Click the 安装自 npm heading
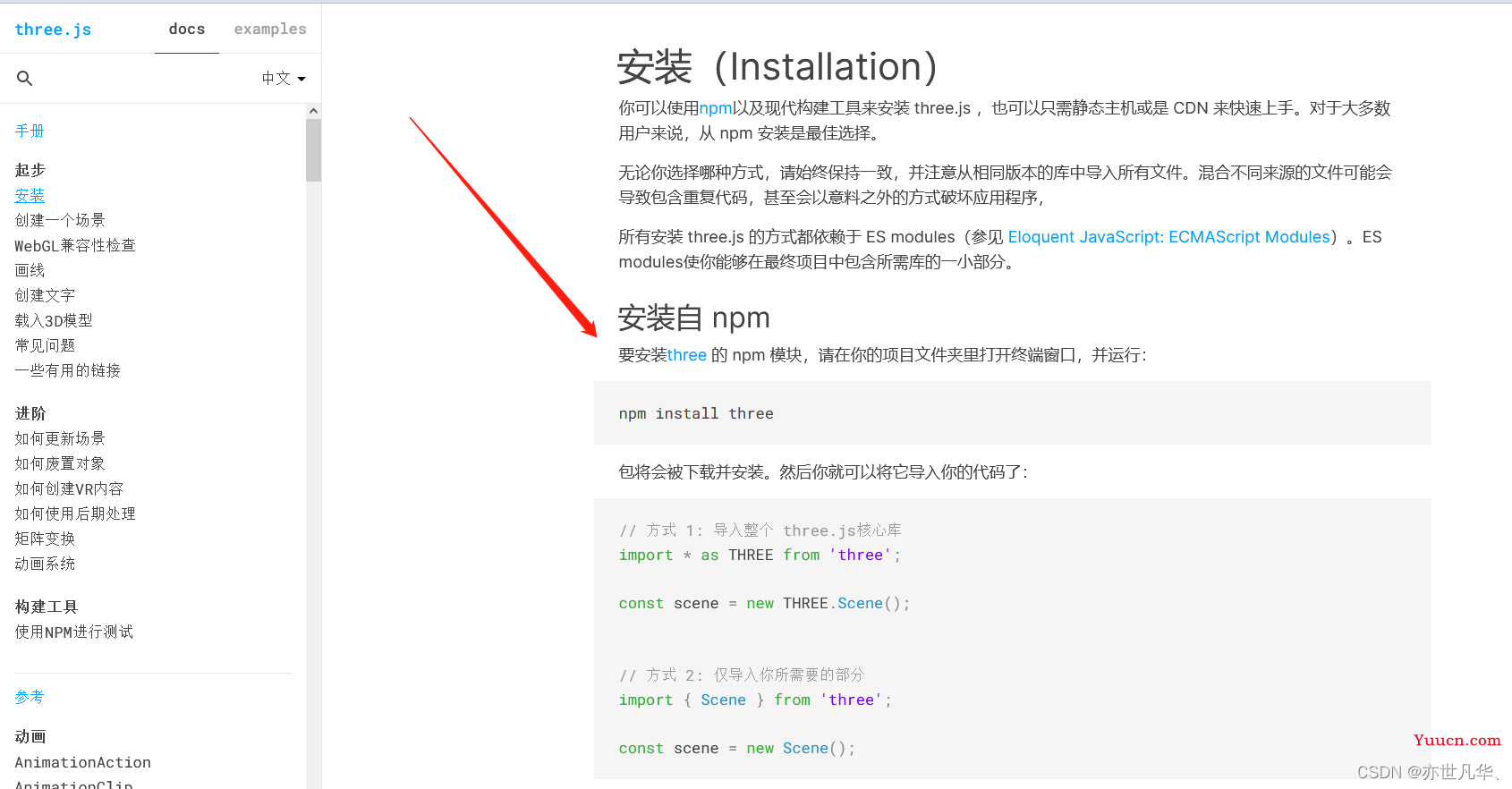The width and height of the screenshot is (1512, 789). (x=694, y=318)
